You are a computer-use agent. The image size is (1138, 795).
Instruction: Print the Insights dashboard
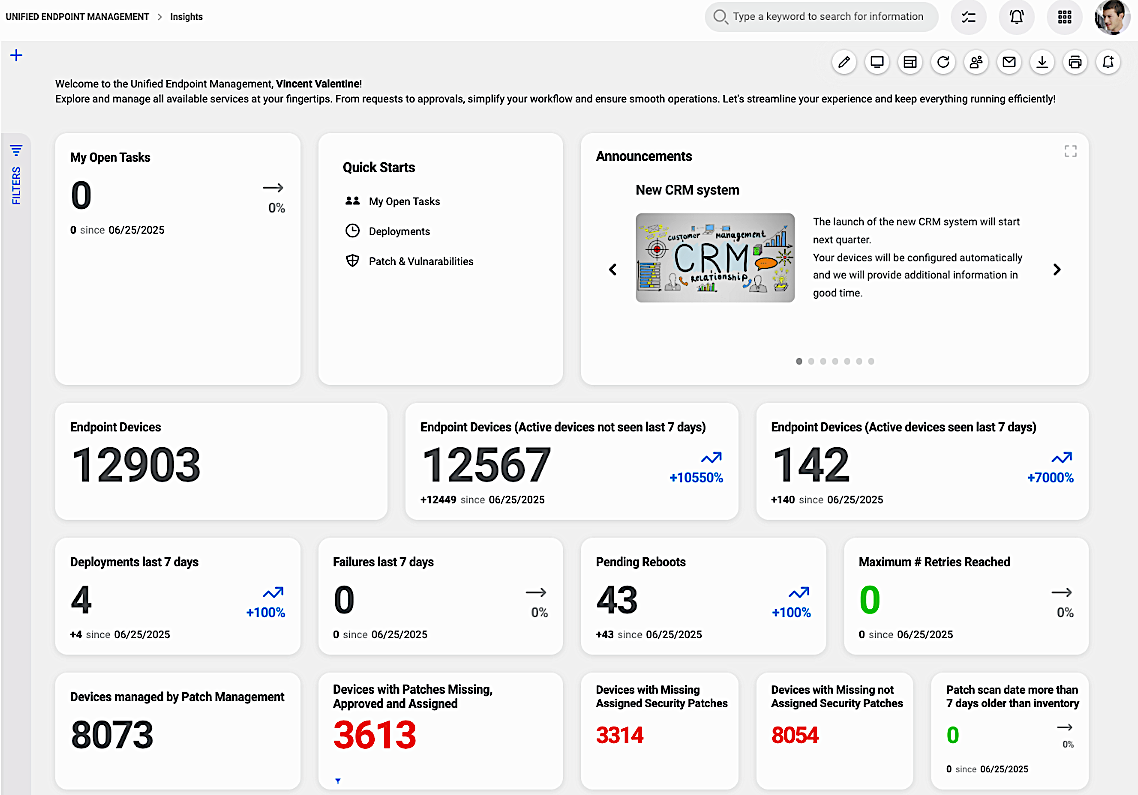(x=1075, y=62)
